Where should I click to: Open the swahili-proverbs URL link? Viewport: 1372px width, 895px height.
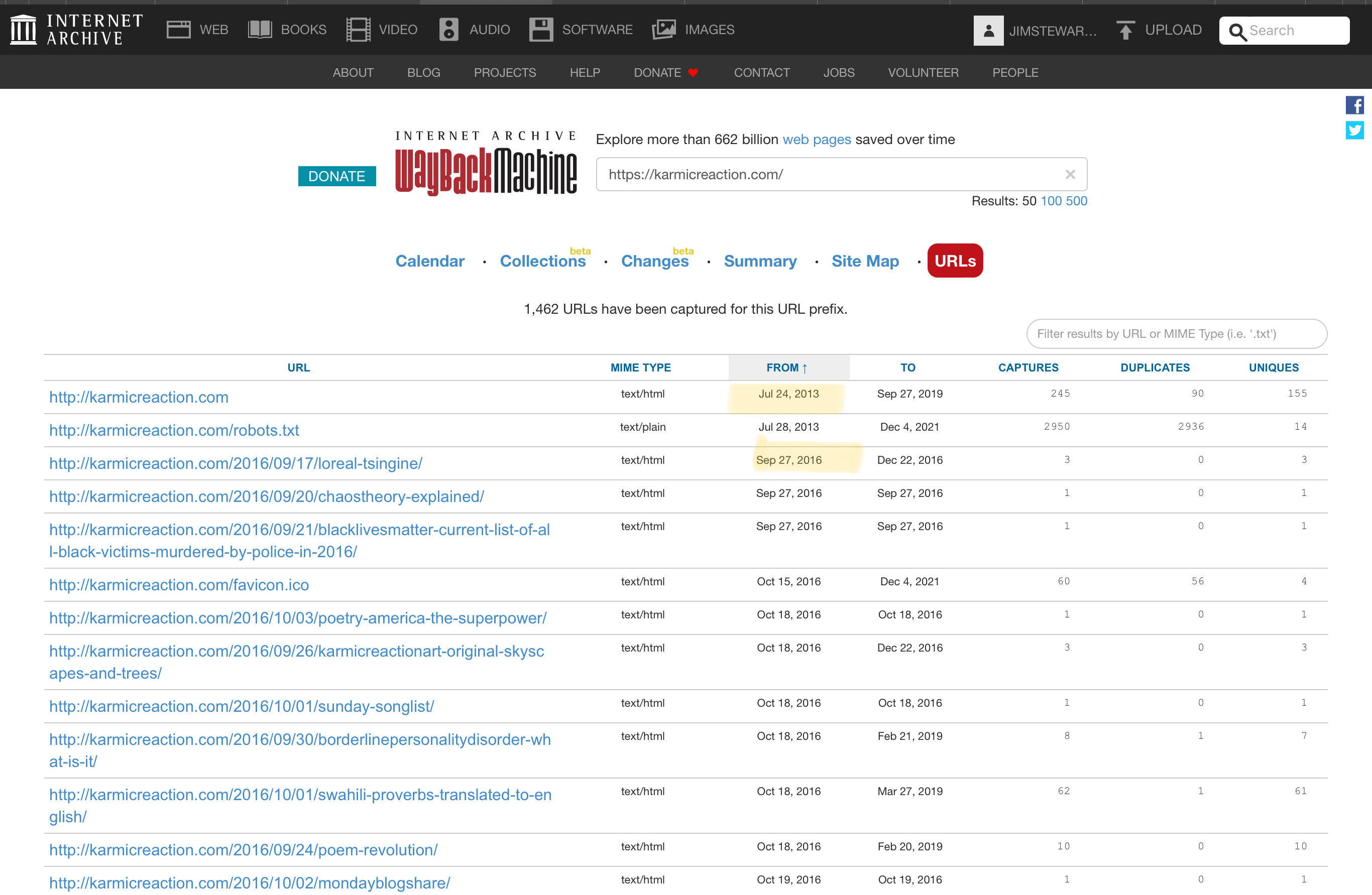[x=300, y=806]
